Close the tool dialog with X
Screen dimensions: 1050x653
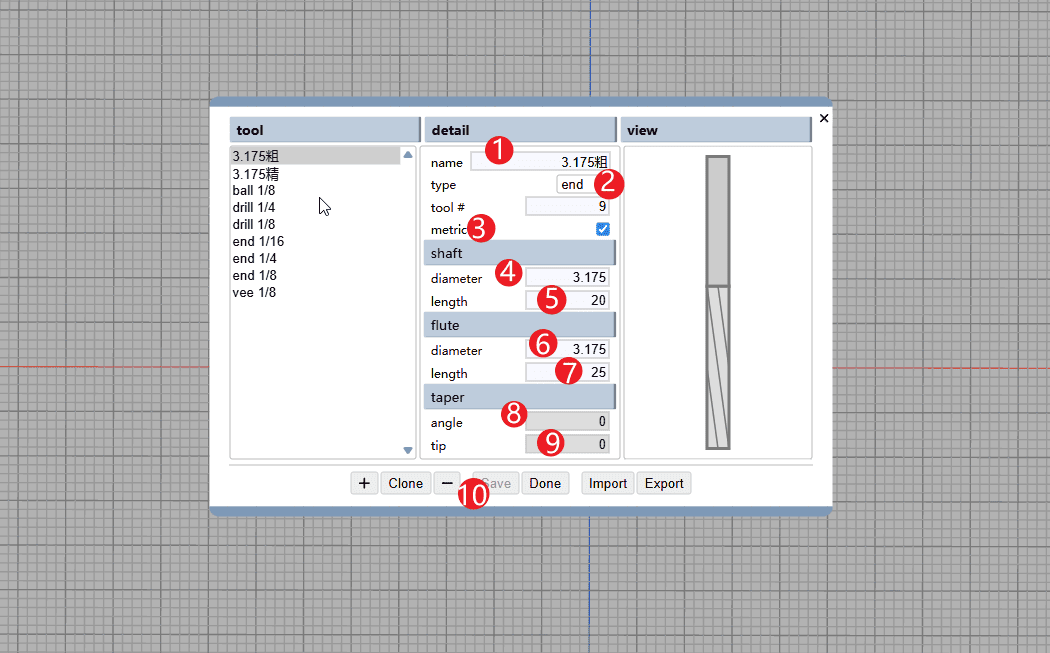click(x=824, y=118)
